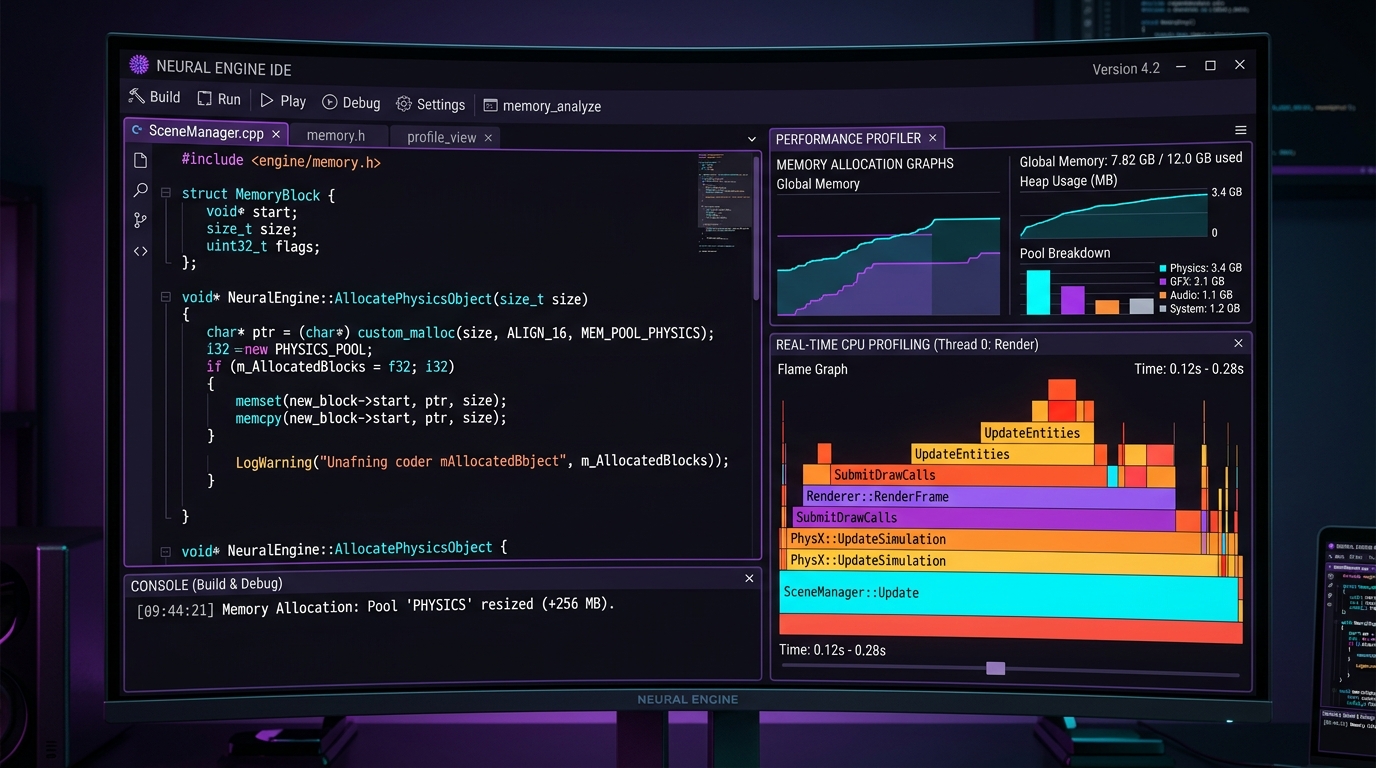Expand the editor tabs overflow chevron
The width and height of the screenshot is (1376, 768).
[x=752, y=139]
